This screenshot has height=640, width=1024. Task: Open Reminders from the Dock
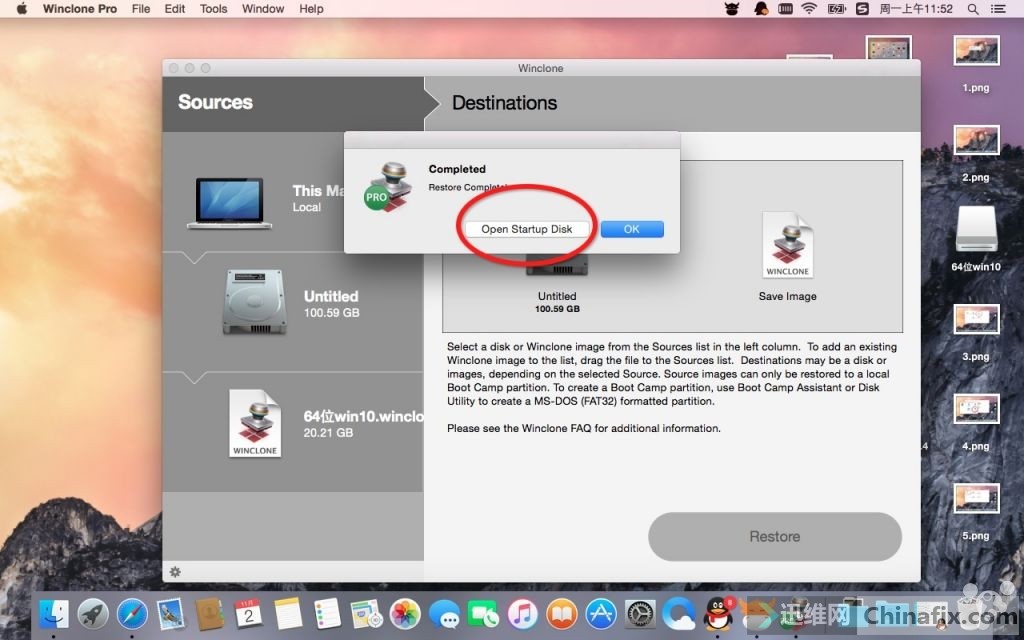[x=327, y=615]
